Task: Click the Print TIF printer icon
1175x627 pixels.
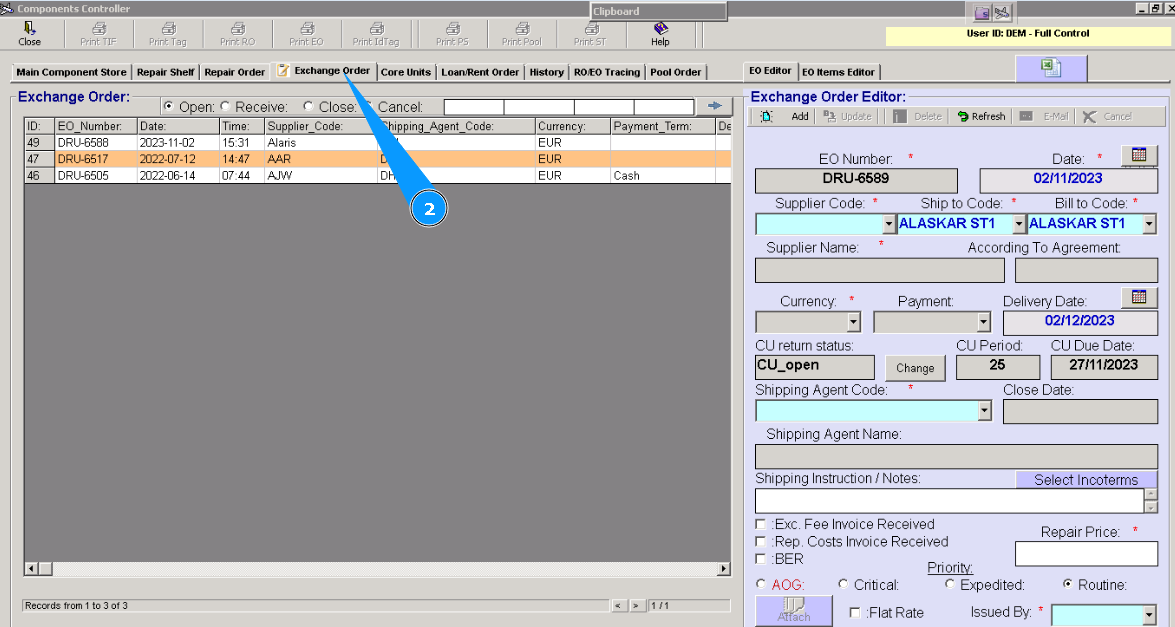Action: point(98,28)
